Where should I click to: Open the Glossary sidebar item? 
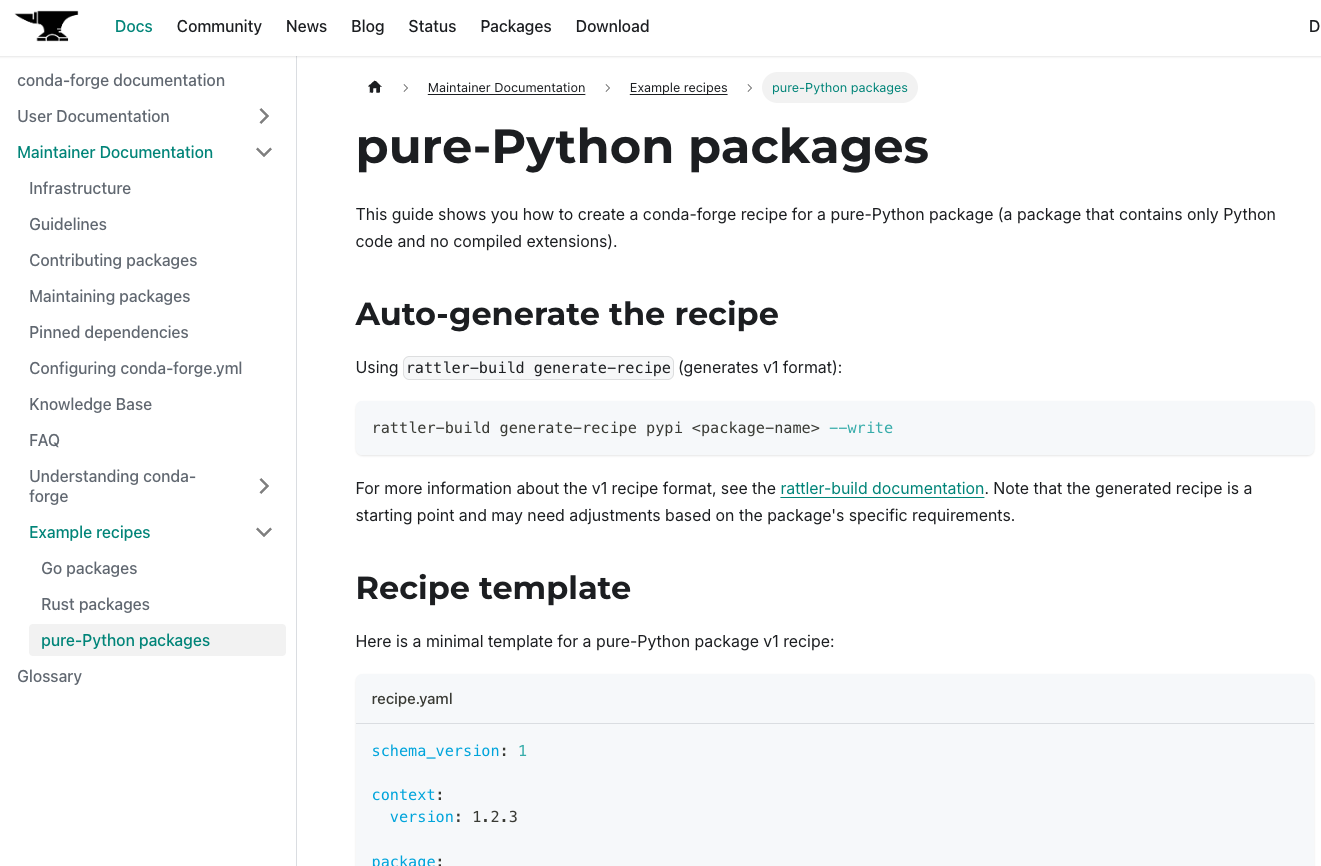coord(49,676)
